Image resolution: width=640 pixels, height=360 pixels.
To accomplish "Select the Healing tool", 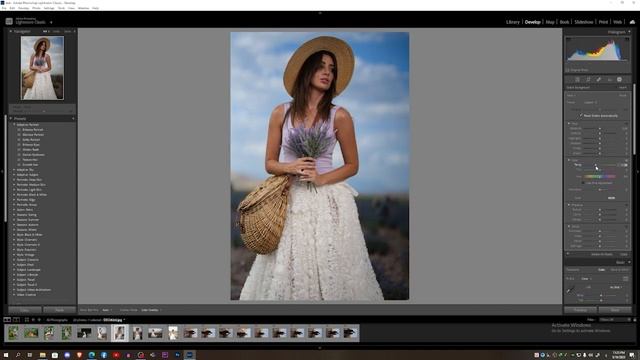I will coord(599,80).
